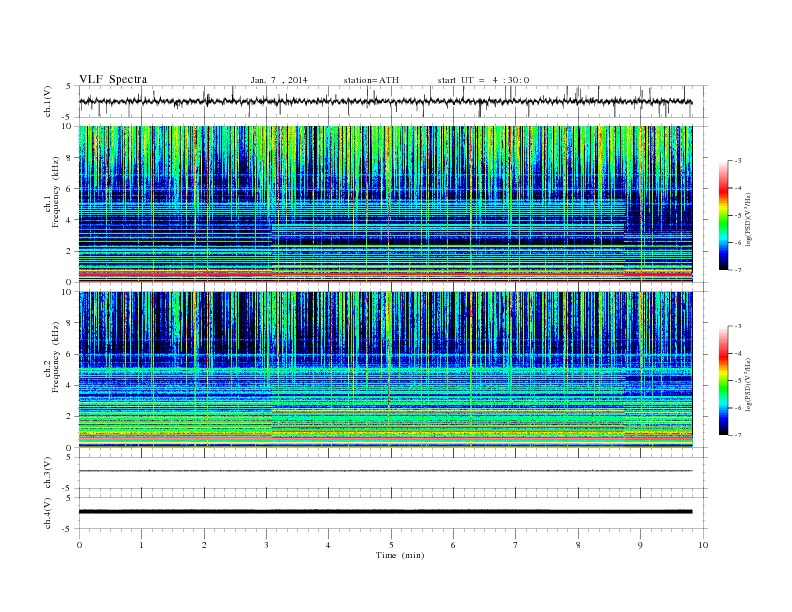Click the ch.3 voltage trace line
This screenshot has width=792, height=612.
pyautogui.click(x=385, y=471)
